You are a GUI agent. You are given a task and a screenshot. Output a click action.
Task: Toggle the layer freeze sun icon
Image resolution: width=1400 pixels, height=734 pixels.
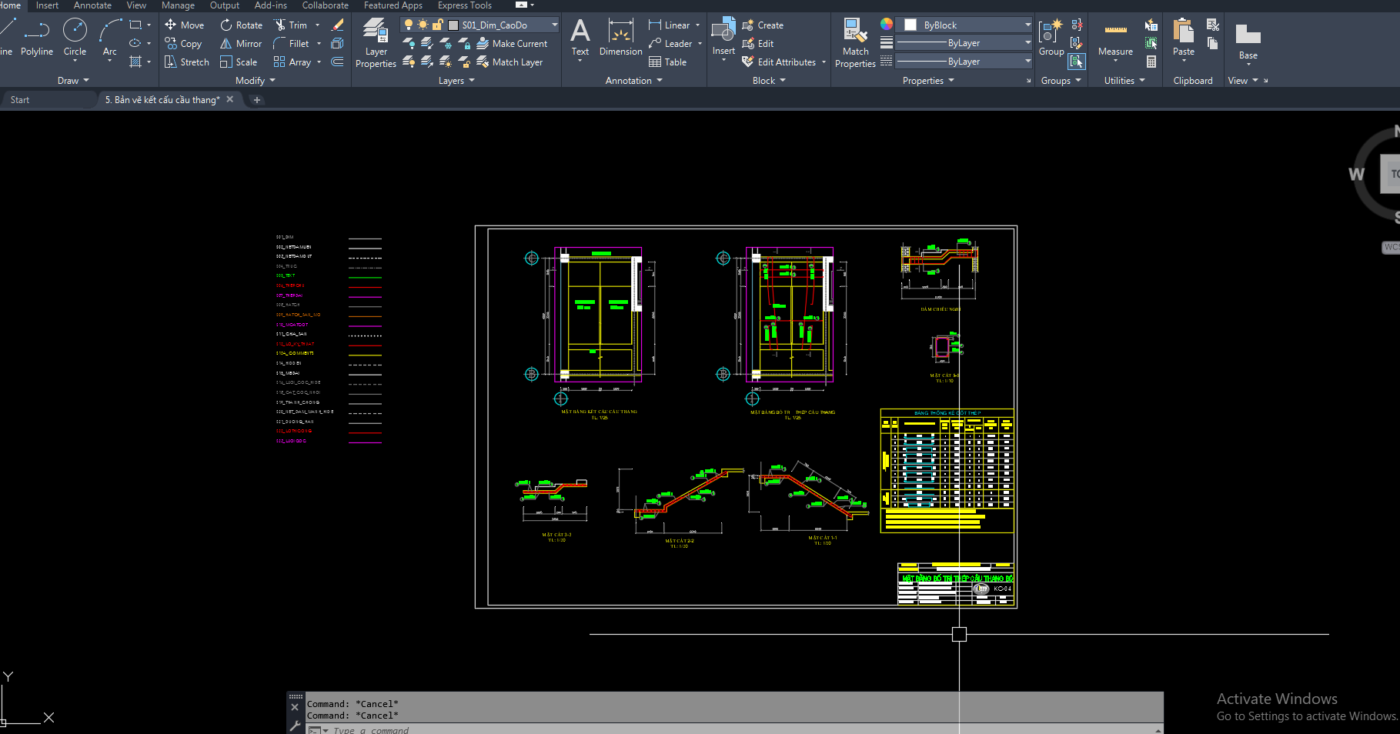(x=423, y=25)
